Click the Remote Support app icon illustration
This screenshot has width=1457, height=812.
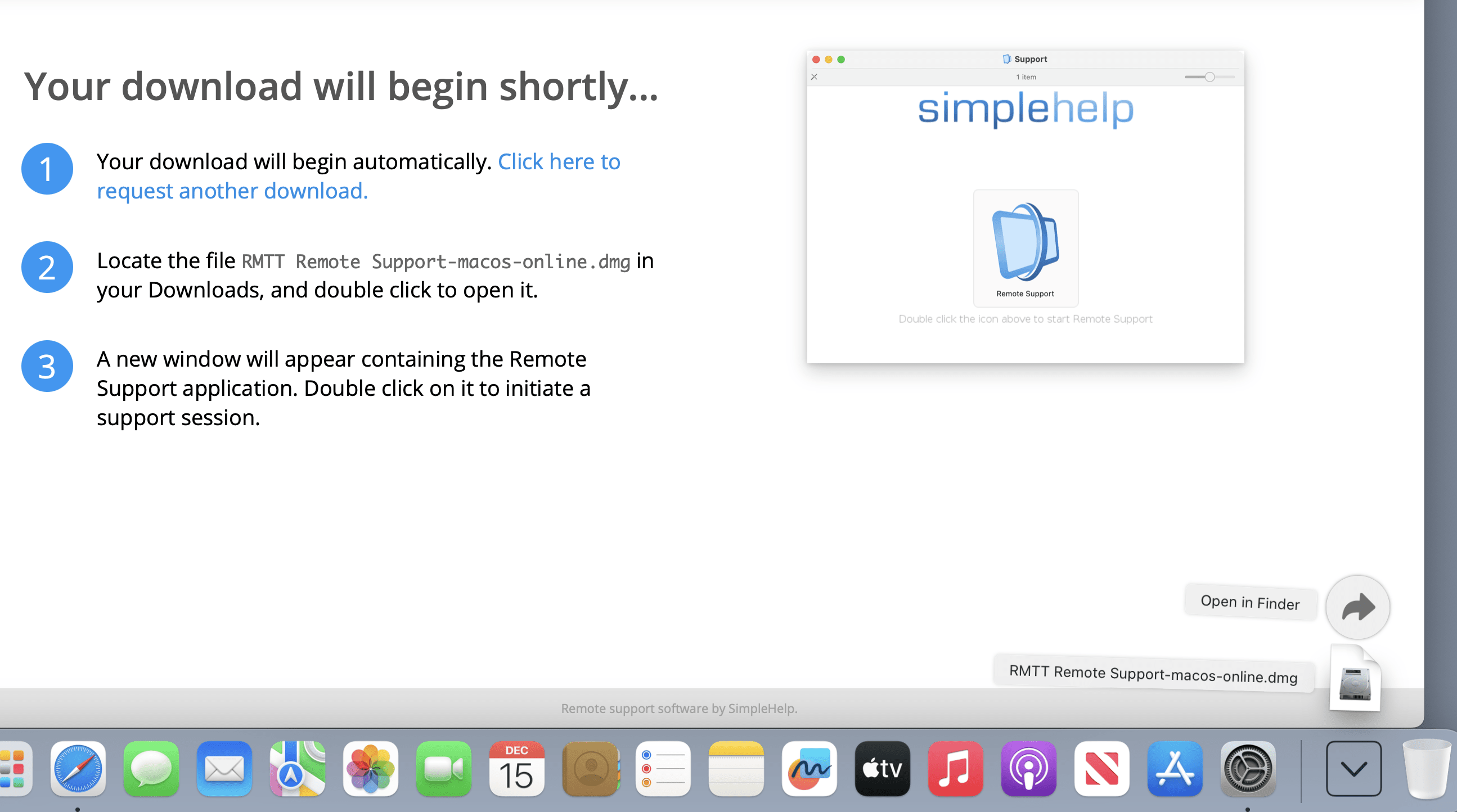pyautogui.click(x=1026, y=247)
